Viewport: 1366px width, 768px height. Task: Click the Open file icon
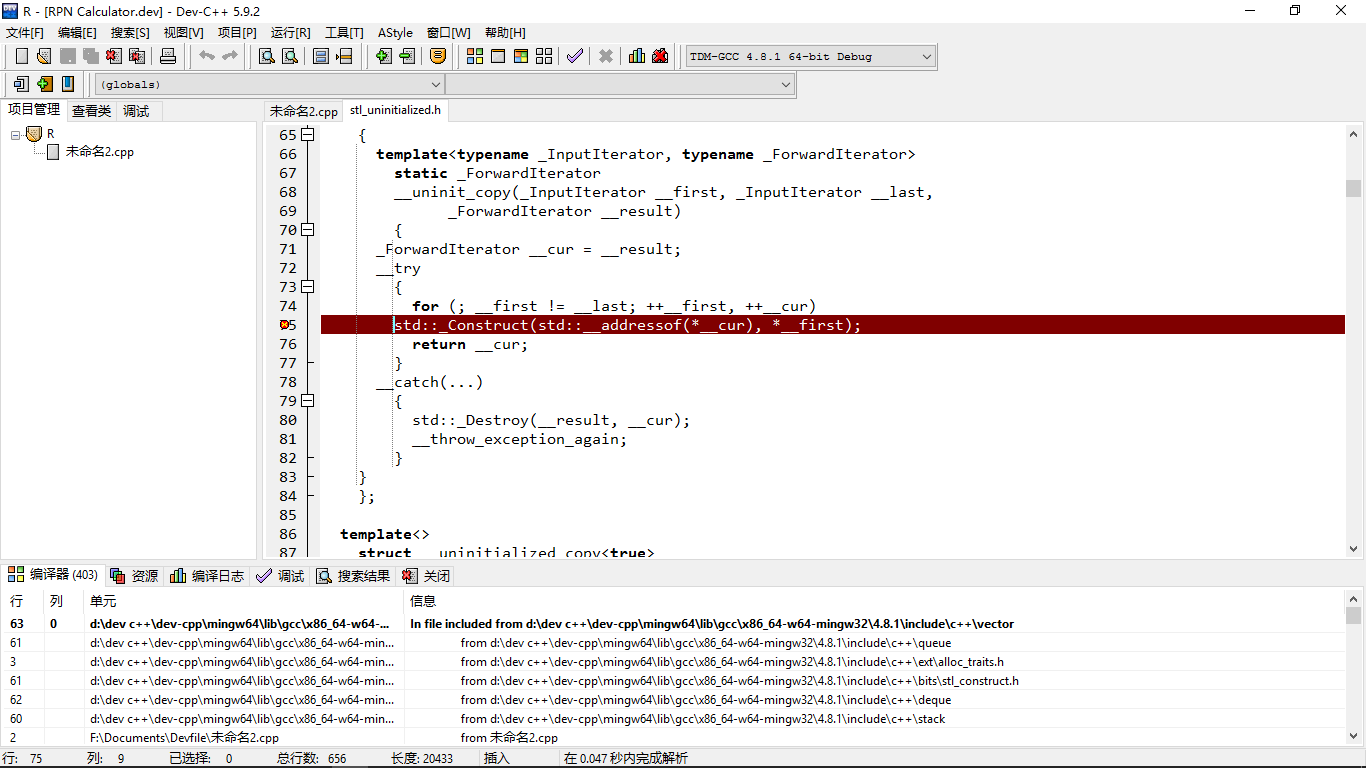[44, 56]
